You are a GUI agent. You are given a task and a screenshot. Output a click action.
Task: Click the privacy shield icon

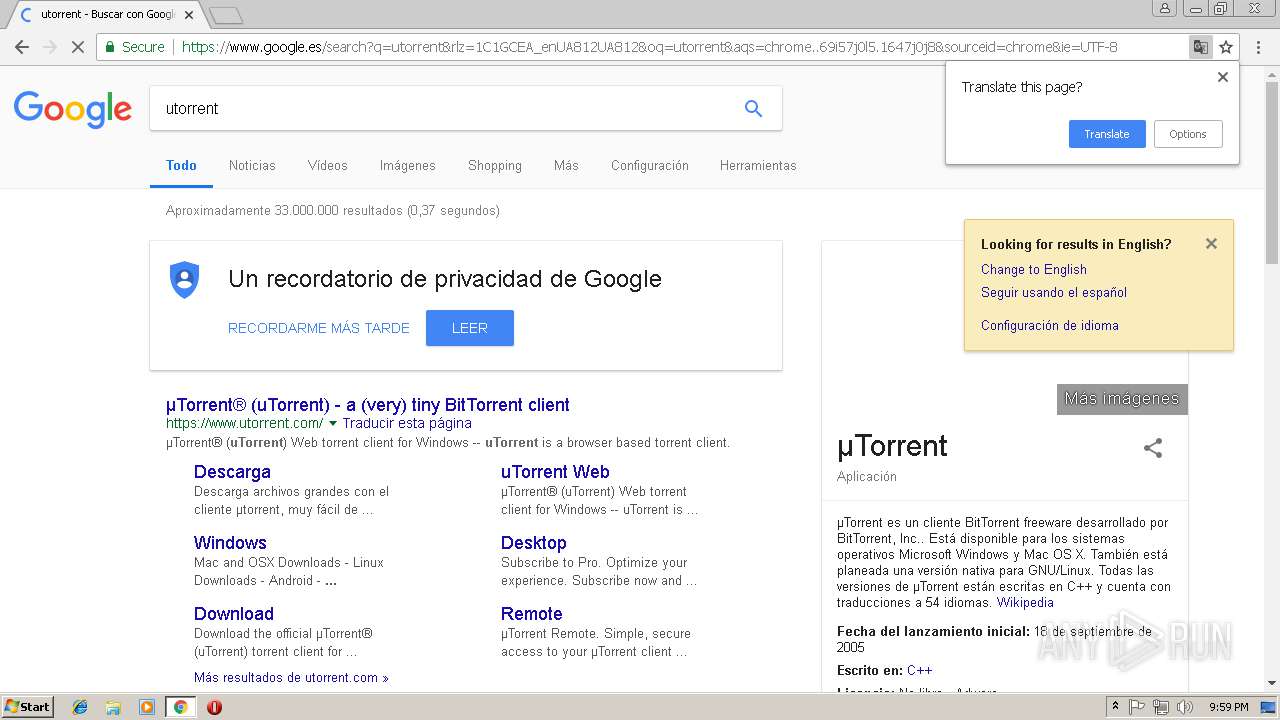[x=184, y=280]
